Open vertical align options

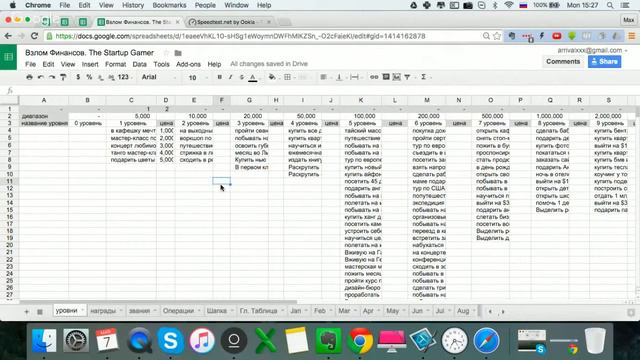tap(340, 77)
